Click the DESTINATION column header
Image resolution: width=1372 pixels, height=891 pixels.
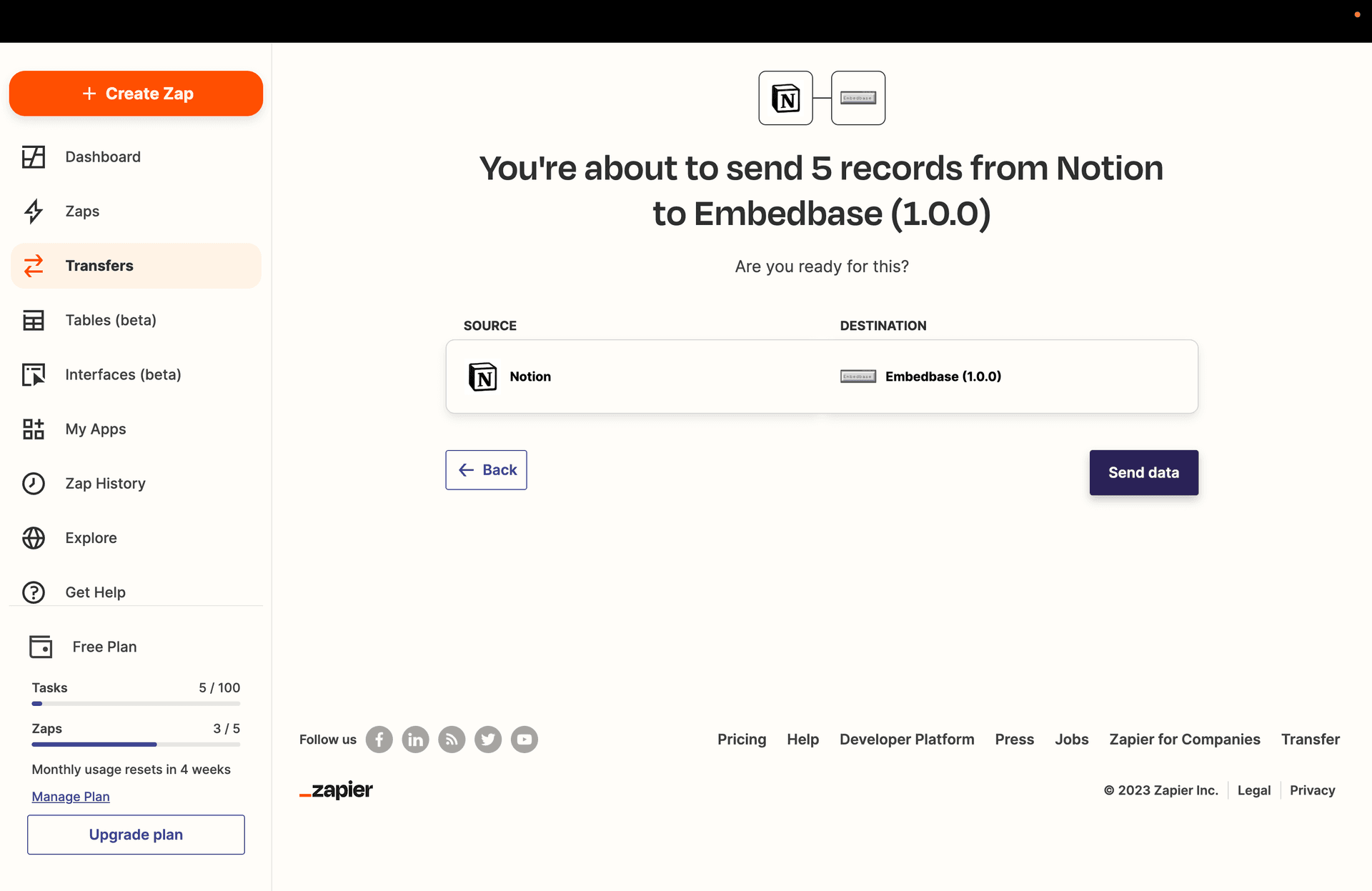tap(883, 326)
